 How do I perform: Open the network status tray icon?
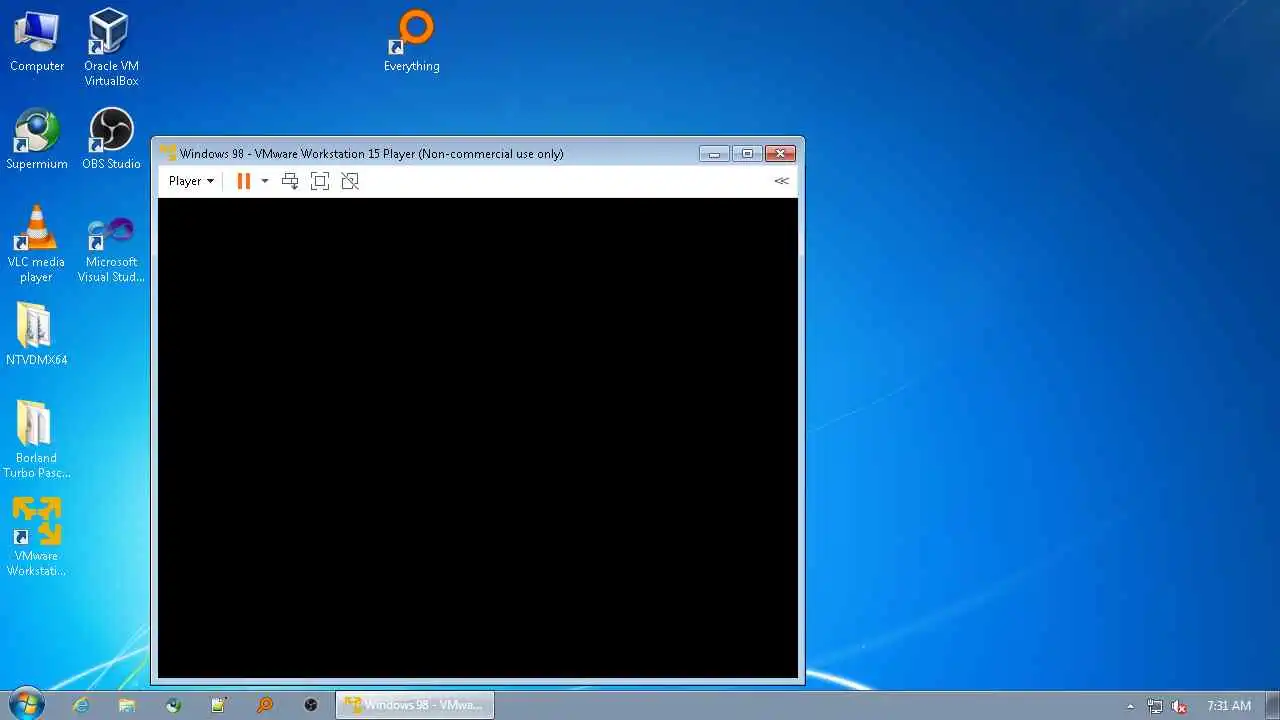(1155, 706)
